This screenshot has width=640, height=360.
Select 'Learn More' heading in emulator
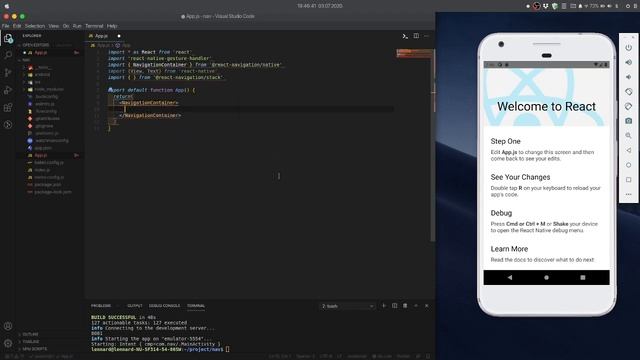click(x=509, y=249)
